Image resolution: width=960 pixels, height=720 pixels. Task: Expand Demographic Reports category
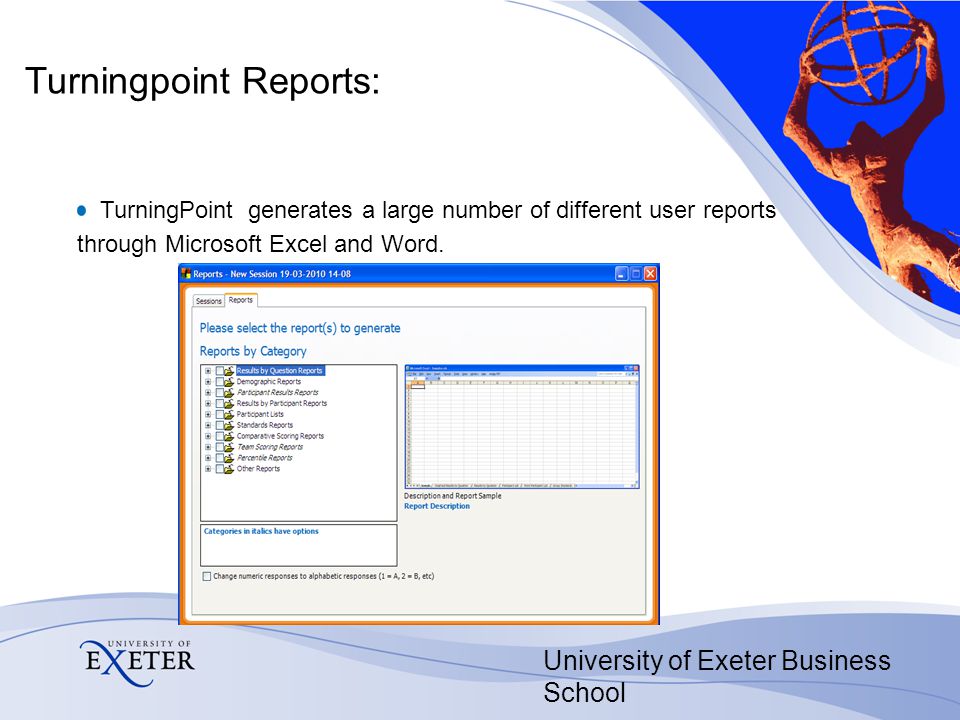pyautogui.click(x=208, y=382)
